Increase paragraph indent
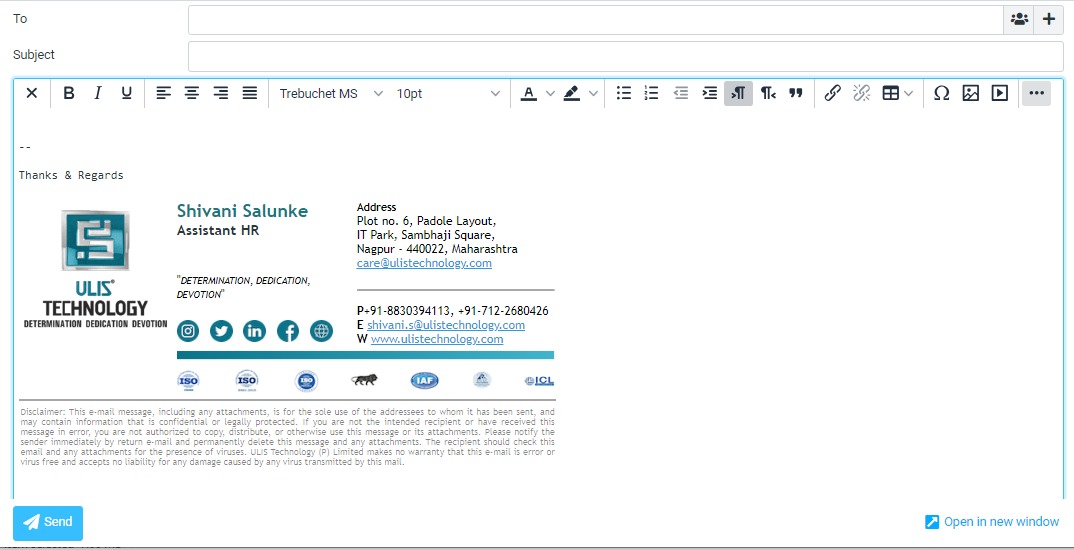The width and height of the screenshot is (1074, 550). pyautogui.click(x=710, y=93)
